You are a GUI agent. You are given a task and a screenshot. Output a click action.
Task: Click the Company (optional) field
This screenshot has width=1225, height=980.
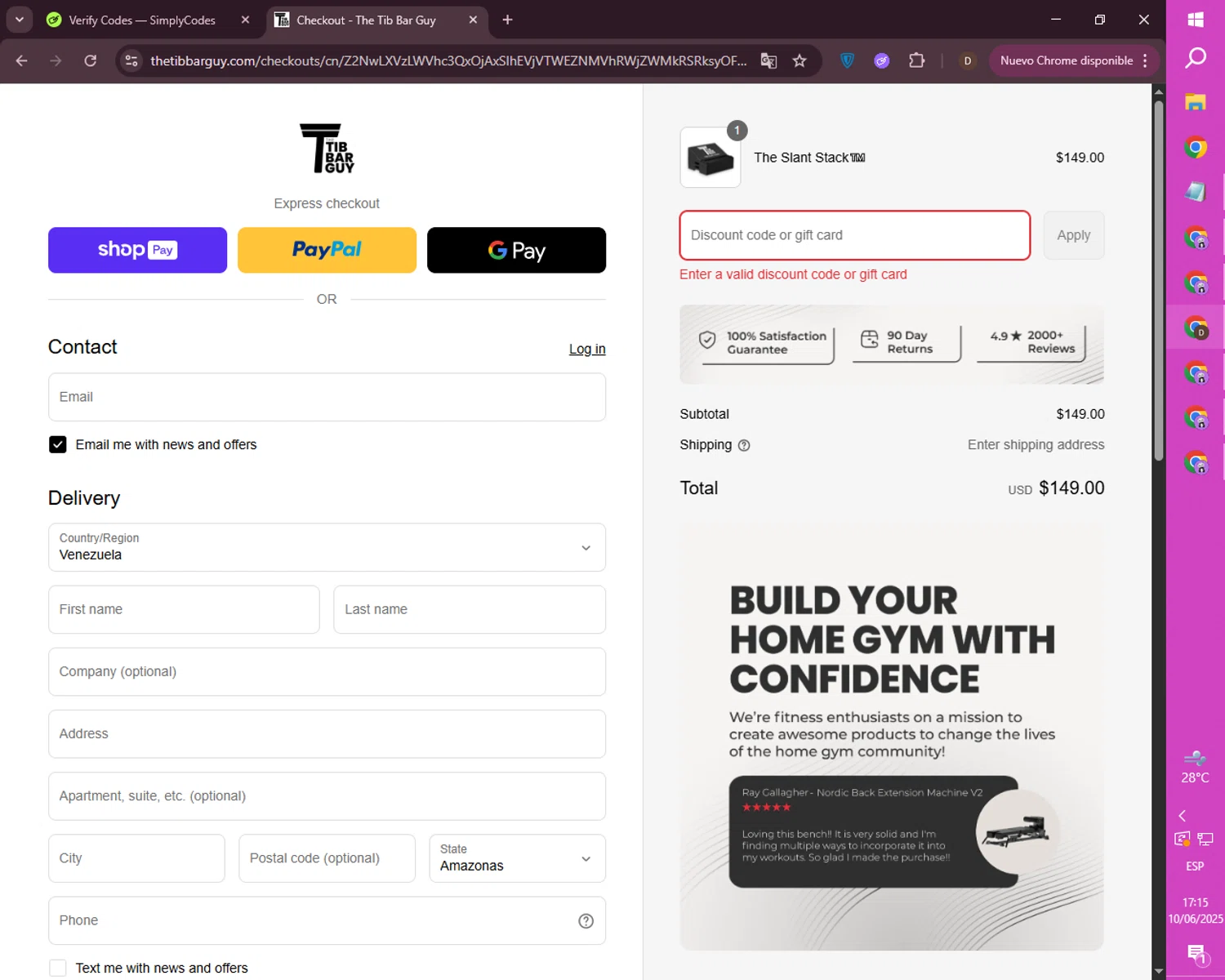tap(327, 671)
